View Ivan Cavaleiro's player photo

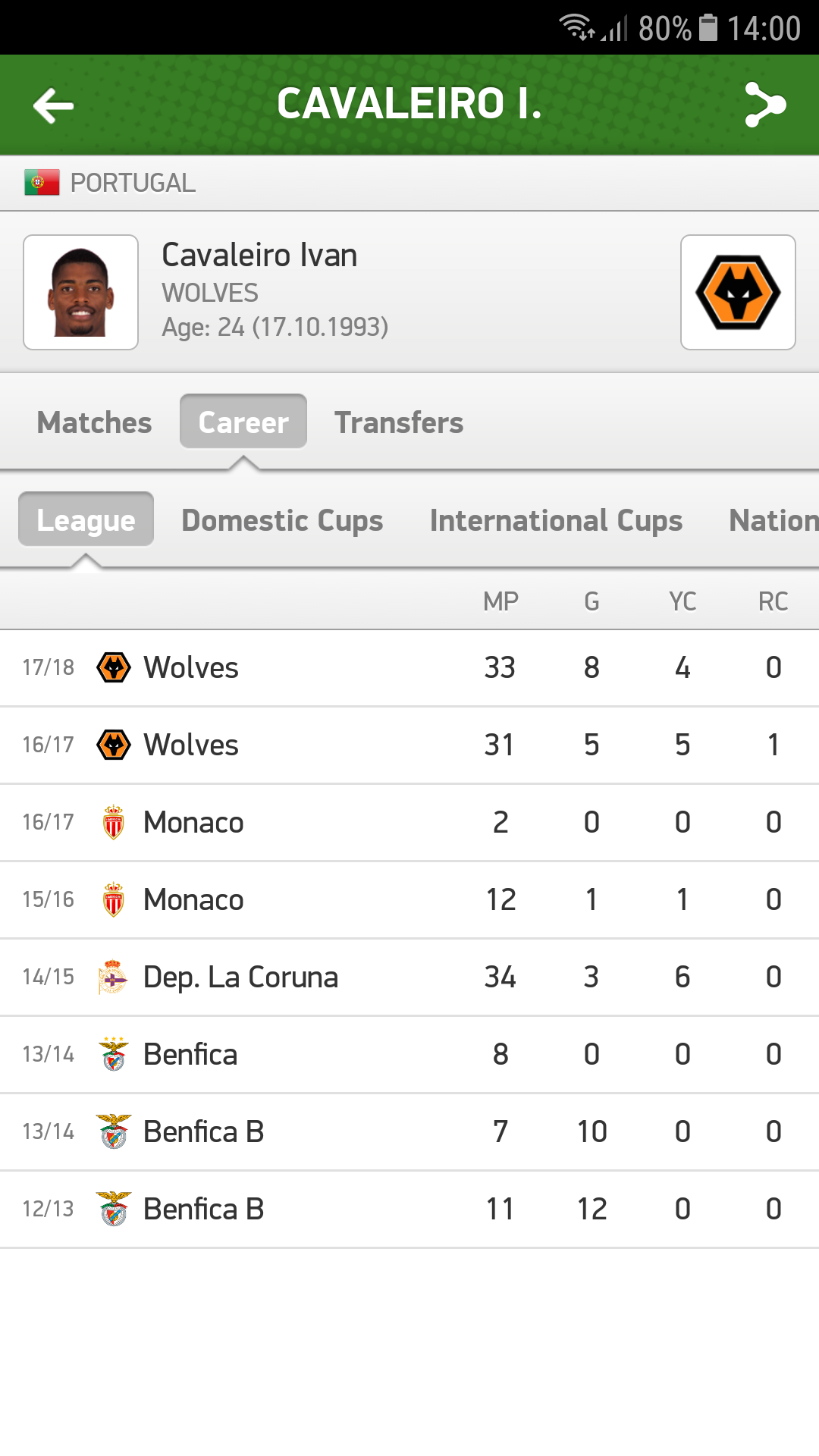tap(81, 292)
